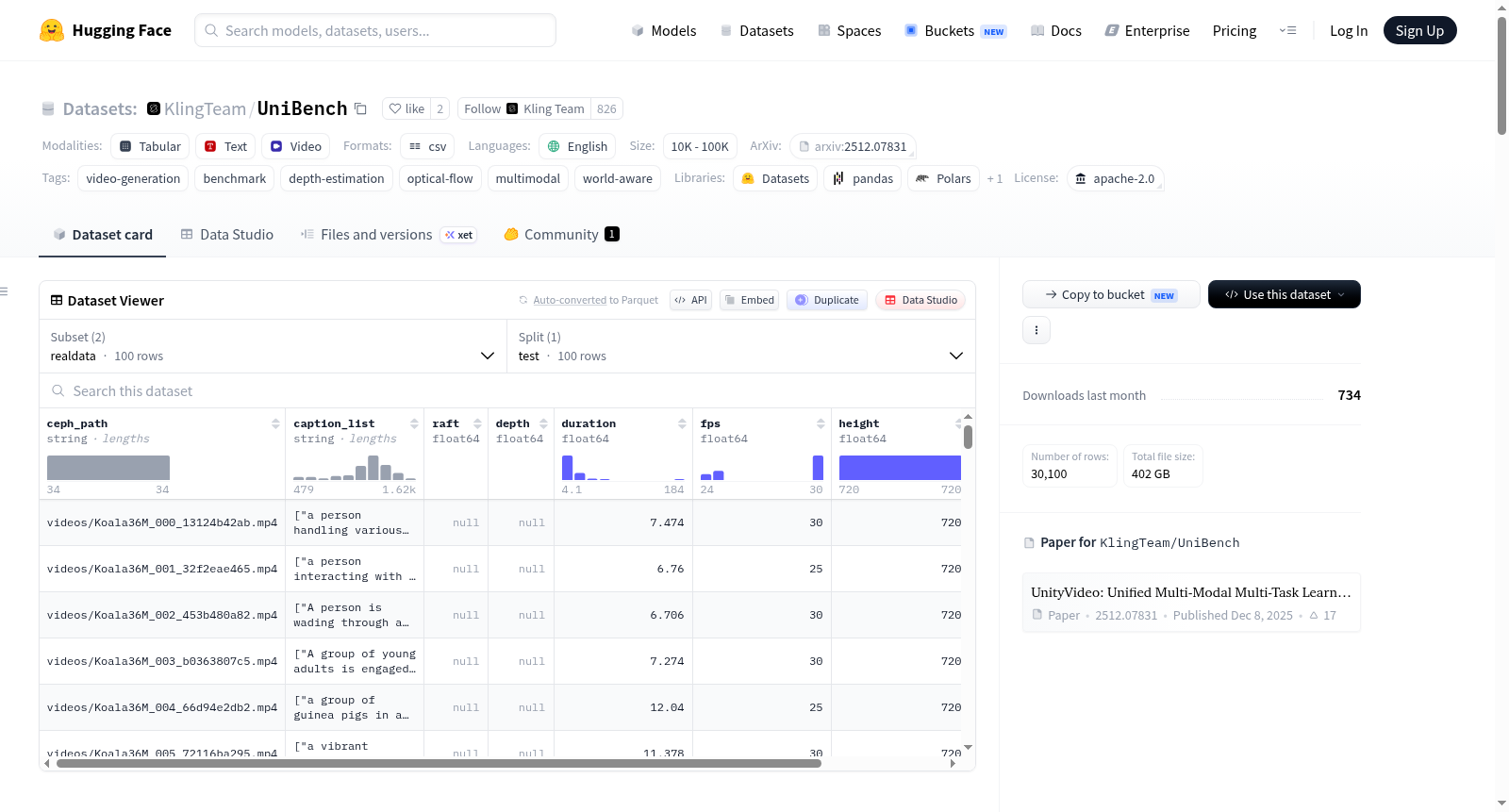Image resolution: width=1509 pixels, height=812 pixels.
Task: Click the table horizontal scrollbar
Action: pyautogui.click(x=439, y=763)
